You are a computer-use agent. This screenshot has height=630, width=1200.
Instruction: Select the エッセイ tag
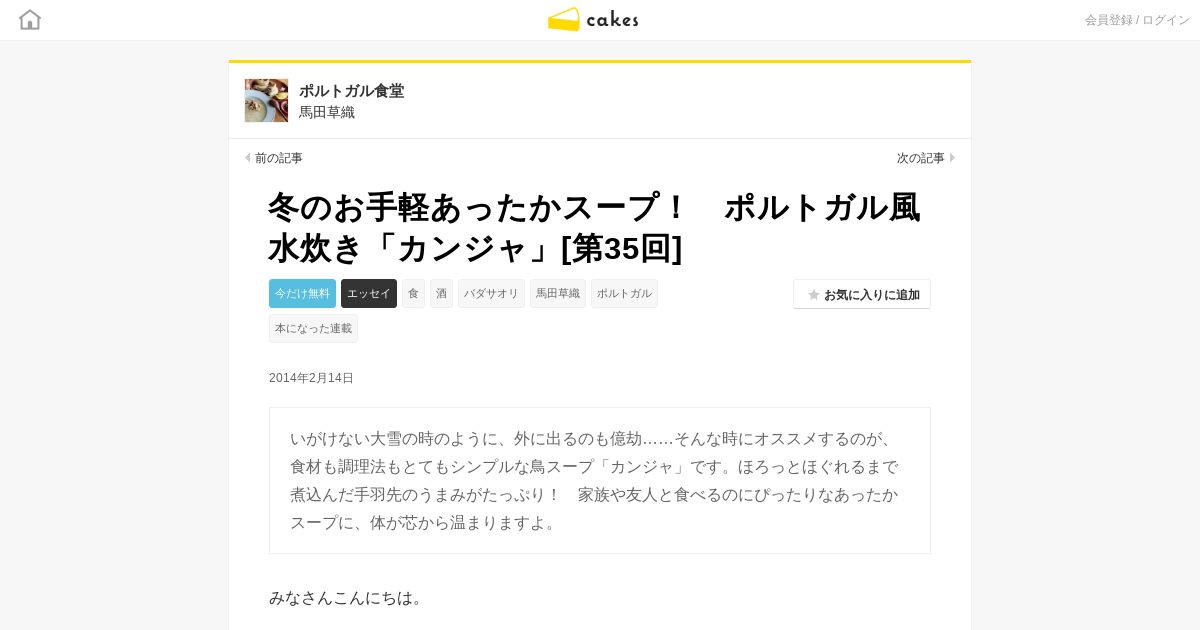click(x=369, y=293)
